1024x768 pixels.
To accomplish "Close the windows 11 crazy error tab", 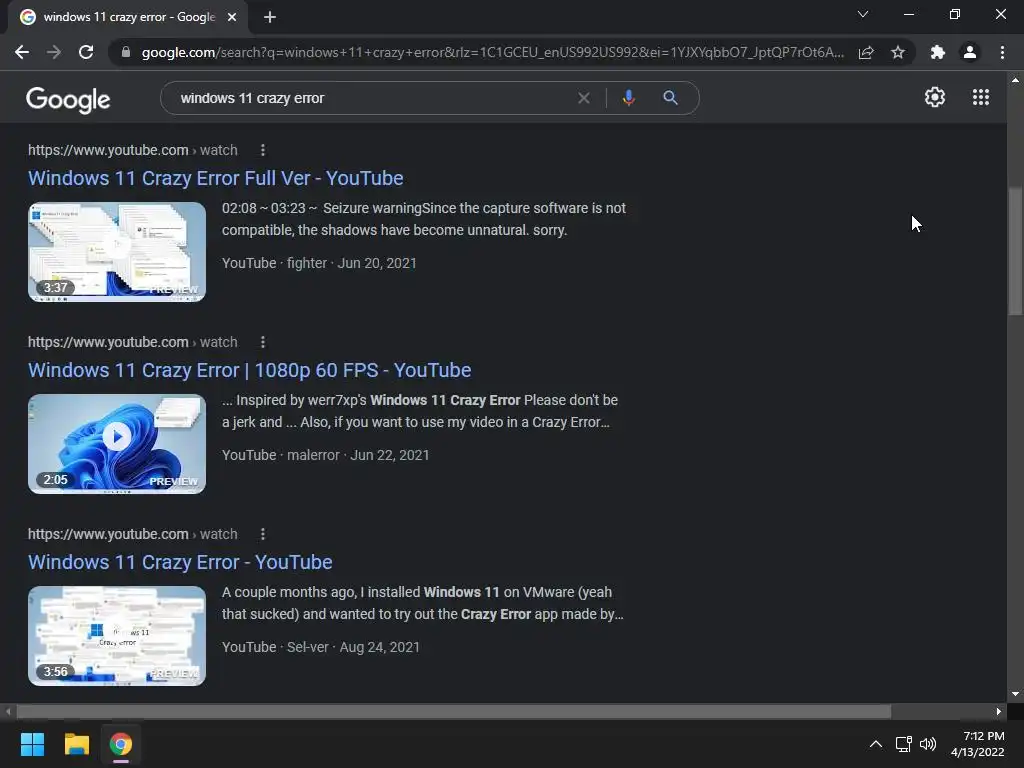I will 232,17.
